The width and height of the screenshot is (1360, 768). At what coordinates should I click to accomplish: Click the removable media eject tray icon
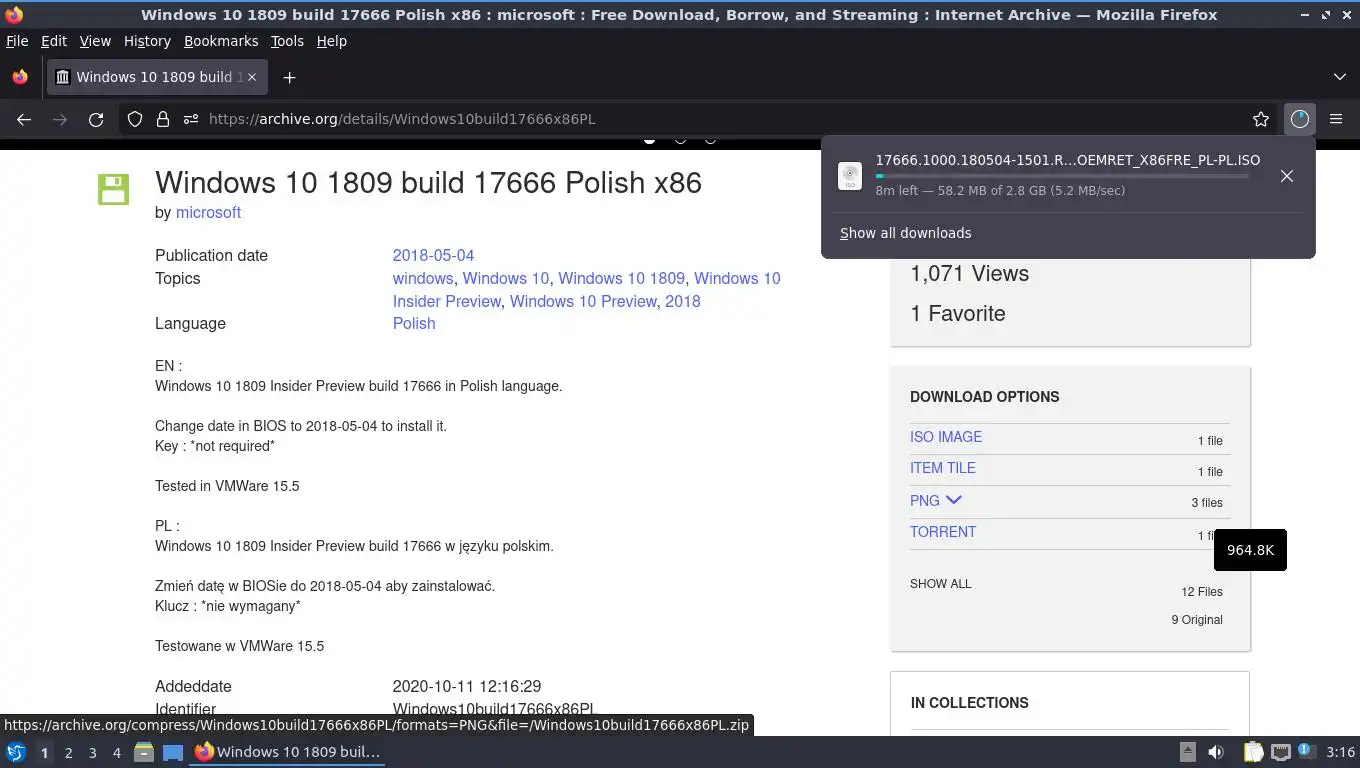[1188, 752]
